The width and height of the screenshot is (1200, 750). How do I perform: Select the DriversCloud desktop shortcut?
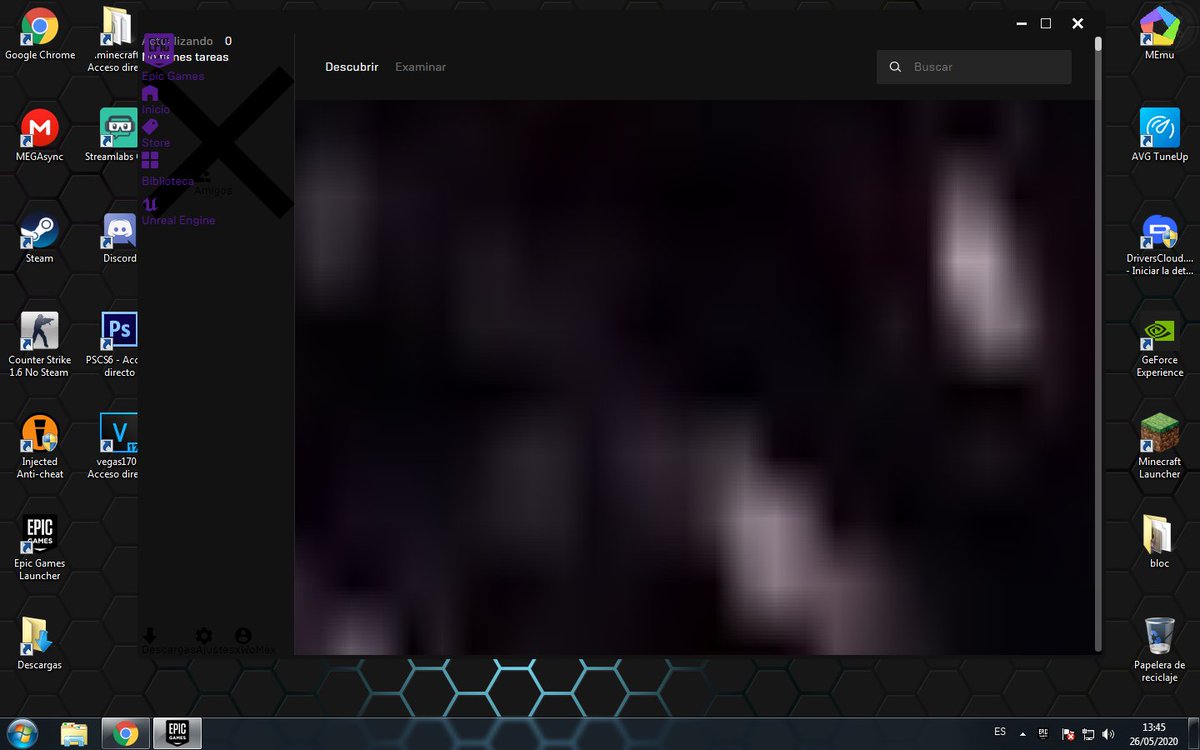pyautogui.click(x=1160, y=246)
